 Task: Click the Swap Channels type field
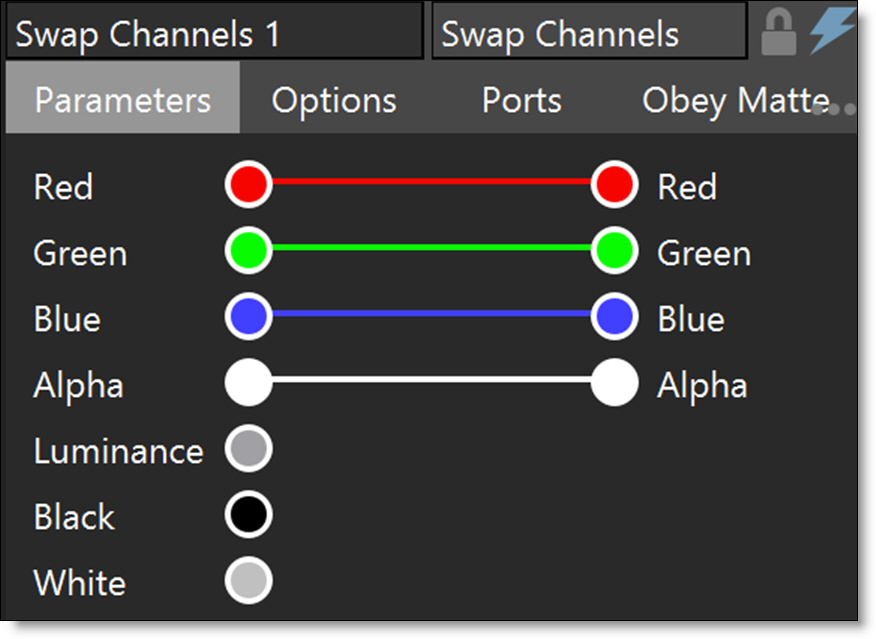coord(589,32)
